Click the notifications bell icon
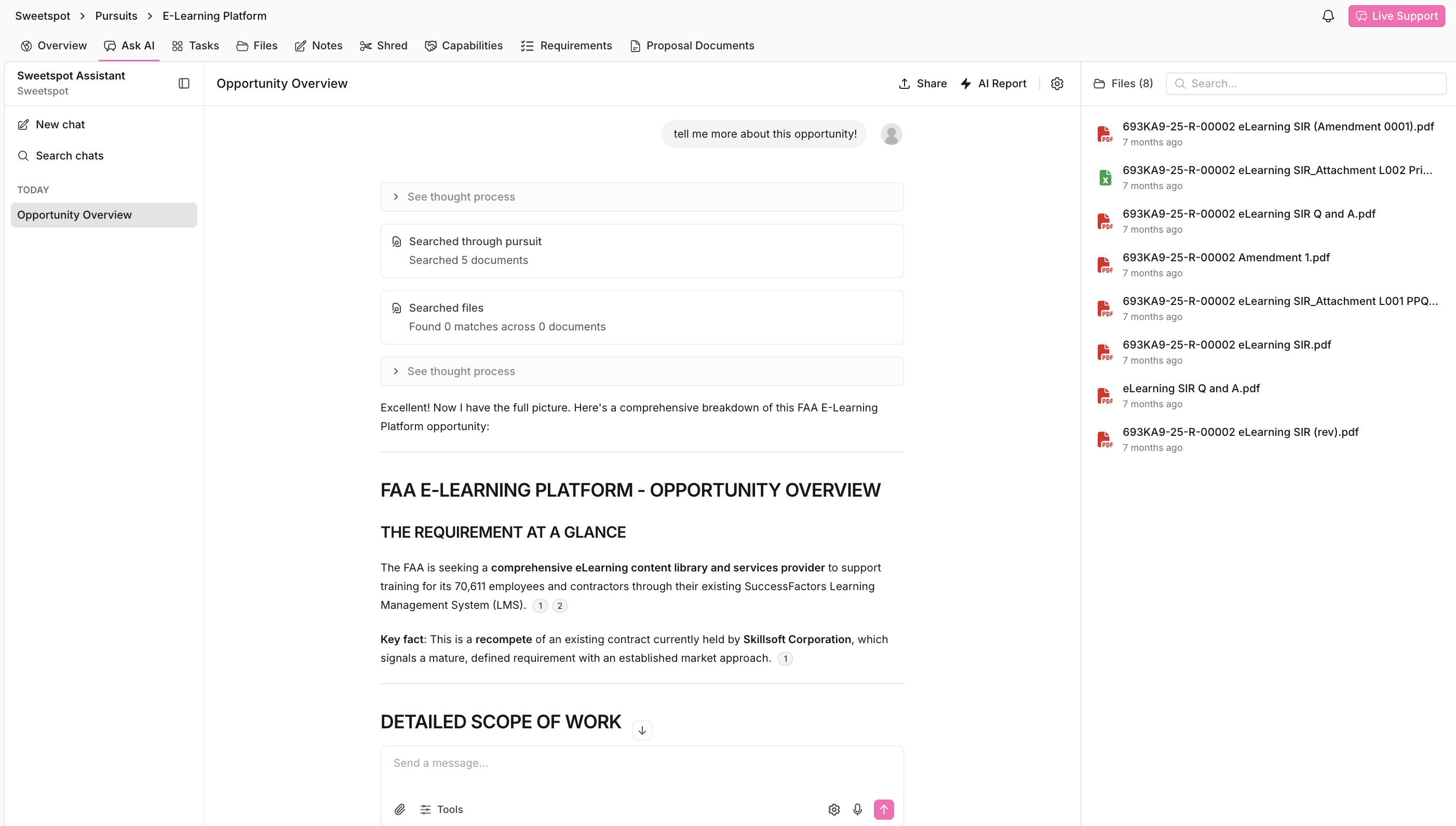 pyautogui.click(x=1328, y=16)
